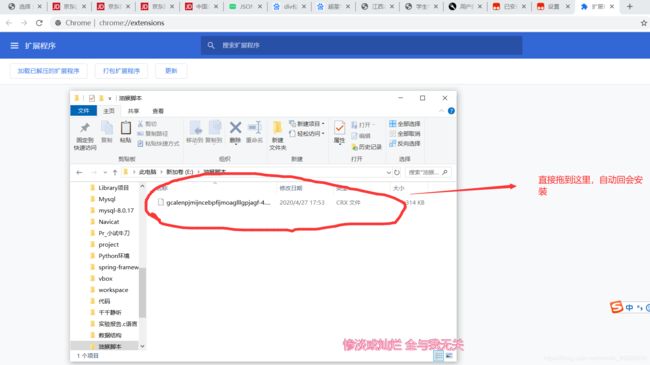Bookmark this page with the star
Screen dimensions: 650x365
644,23
